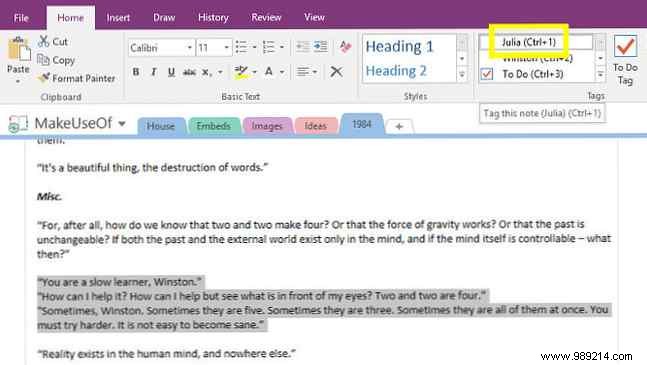This screenshot has width=647, height=365.
Task: Switch to the Embeds section tab
Action: [x=213, y=126]
